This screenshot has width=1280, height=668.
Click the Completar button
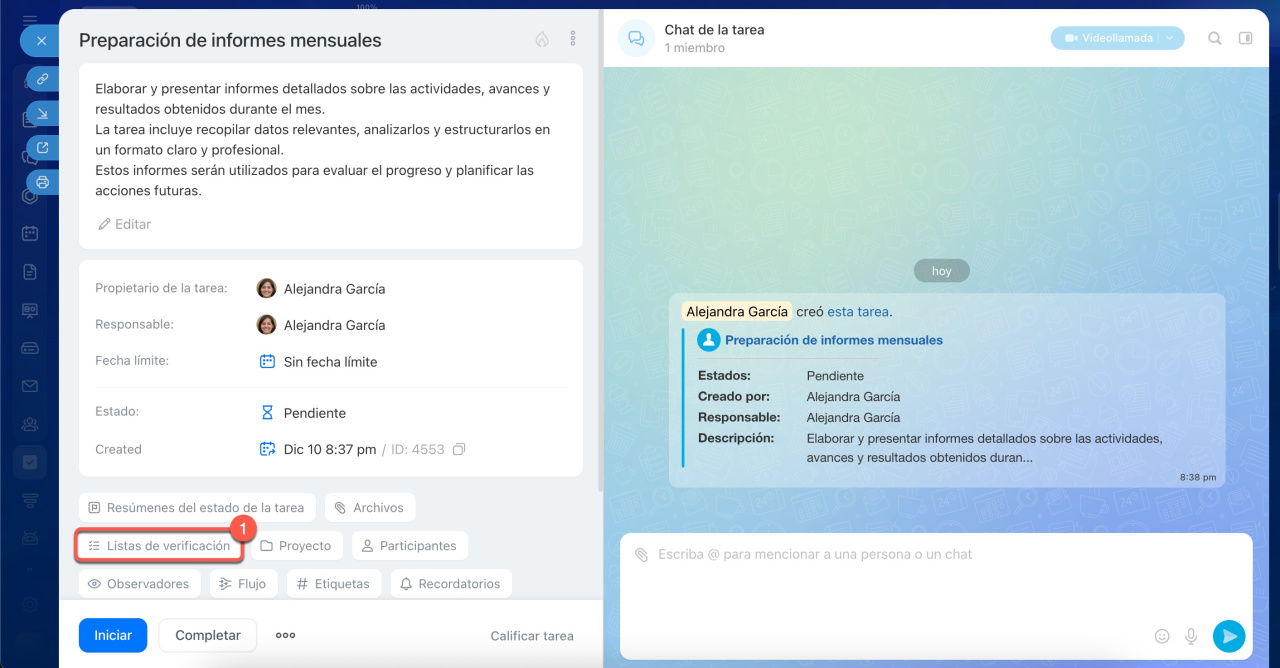click(208, 635)
